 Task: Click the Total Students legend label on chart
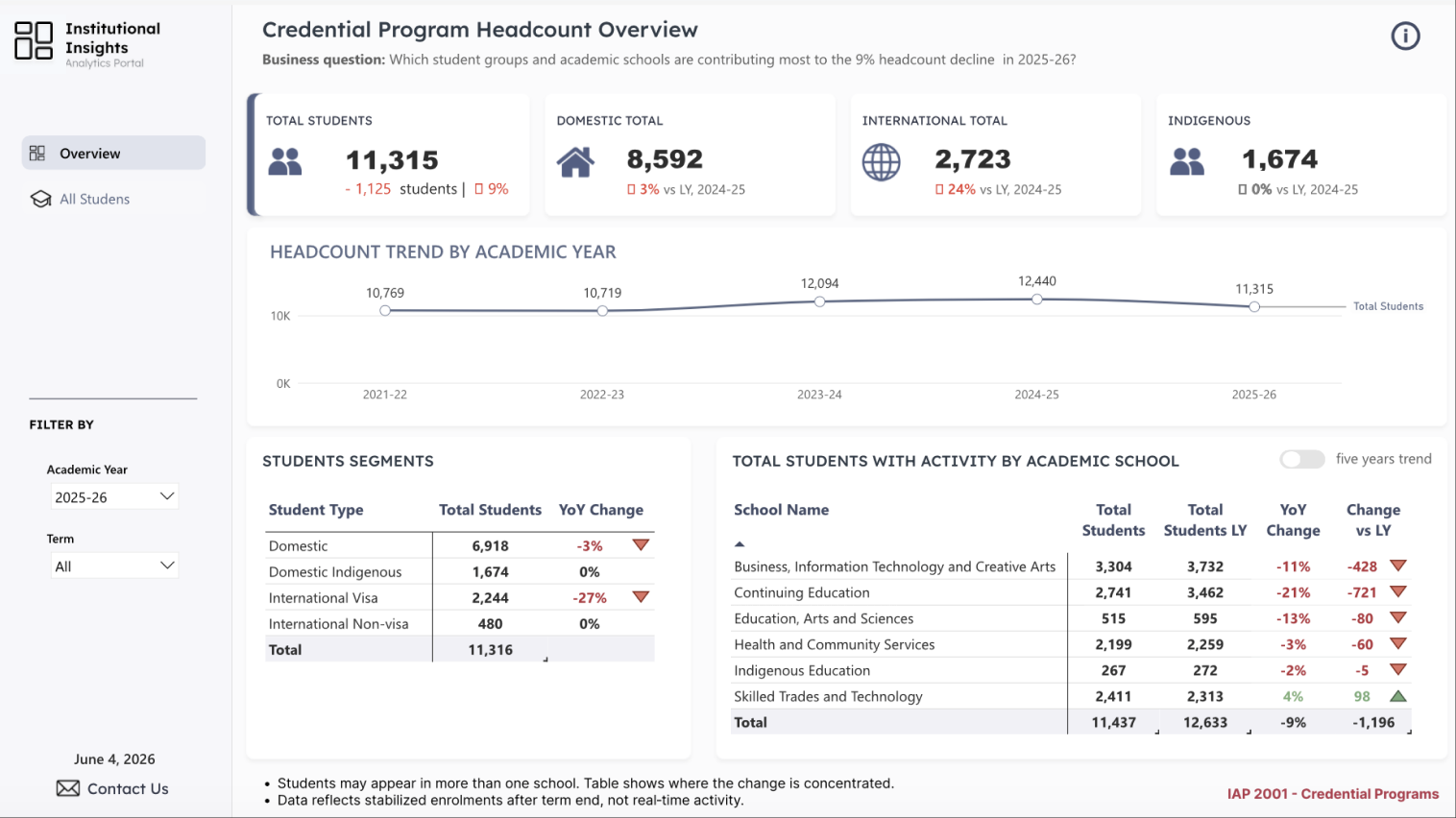[x=1388, y=306]
